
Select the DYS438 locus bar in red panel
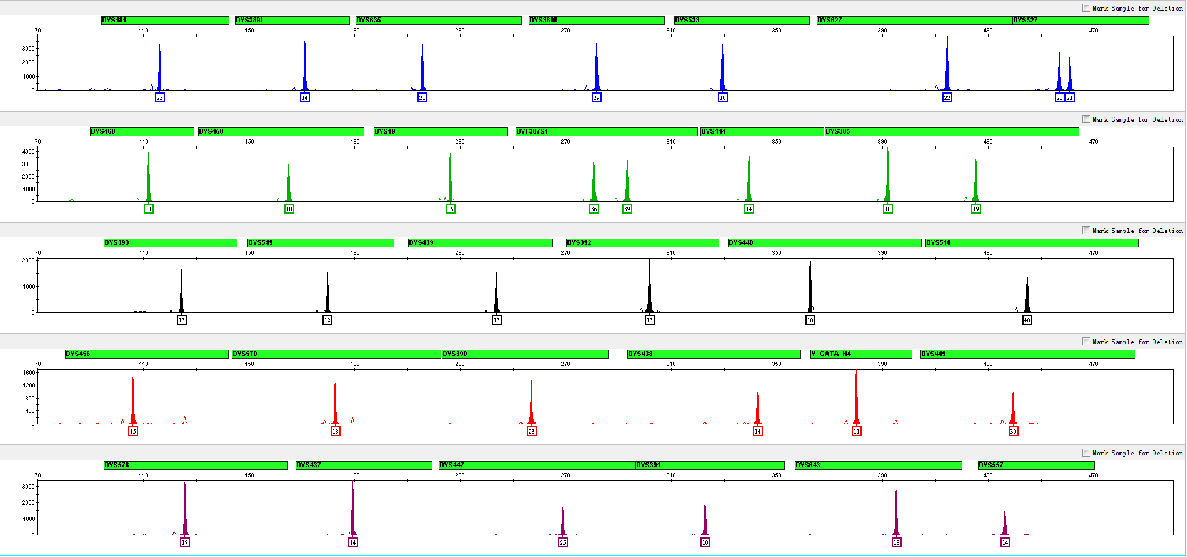(714, 354)
